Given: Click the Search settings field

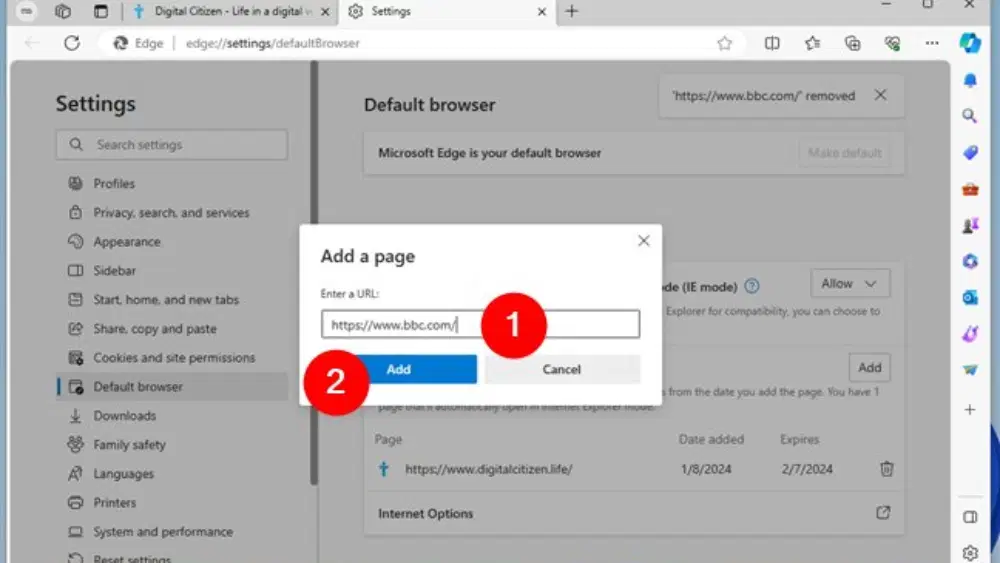Looking at the screenshot, I should click(172, 145).
